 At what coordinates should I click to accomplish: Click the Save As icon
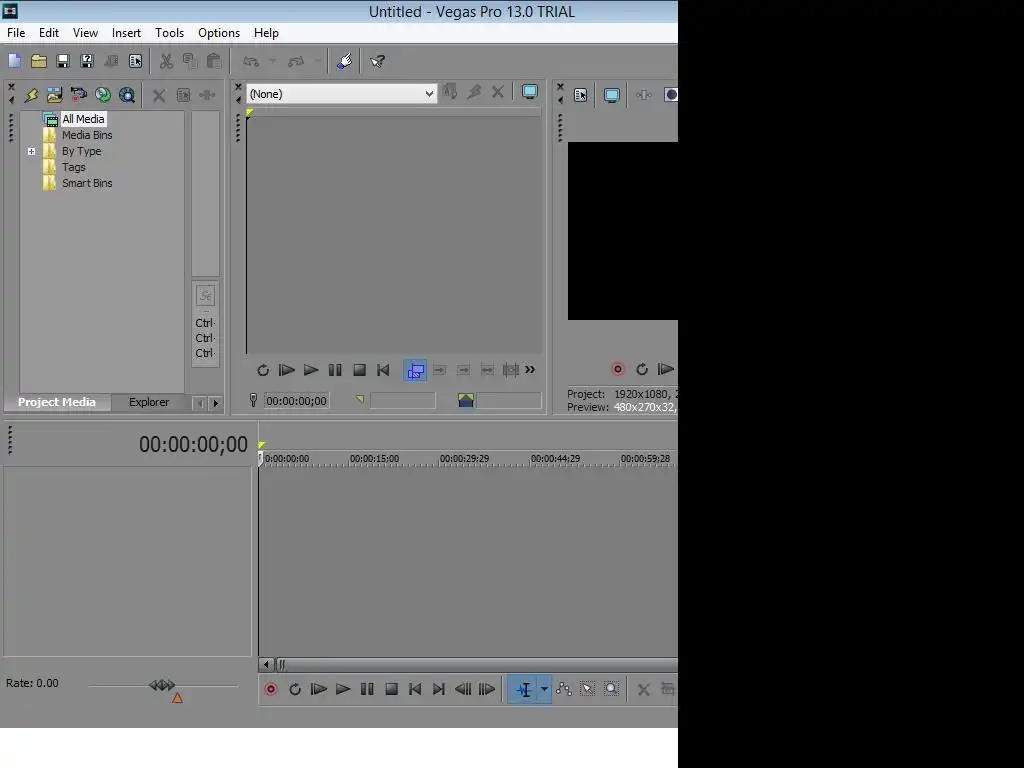87,61
